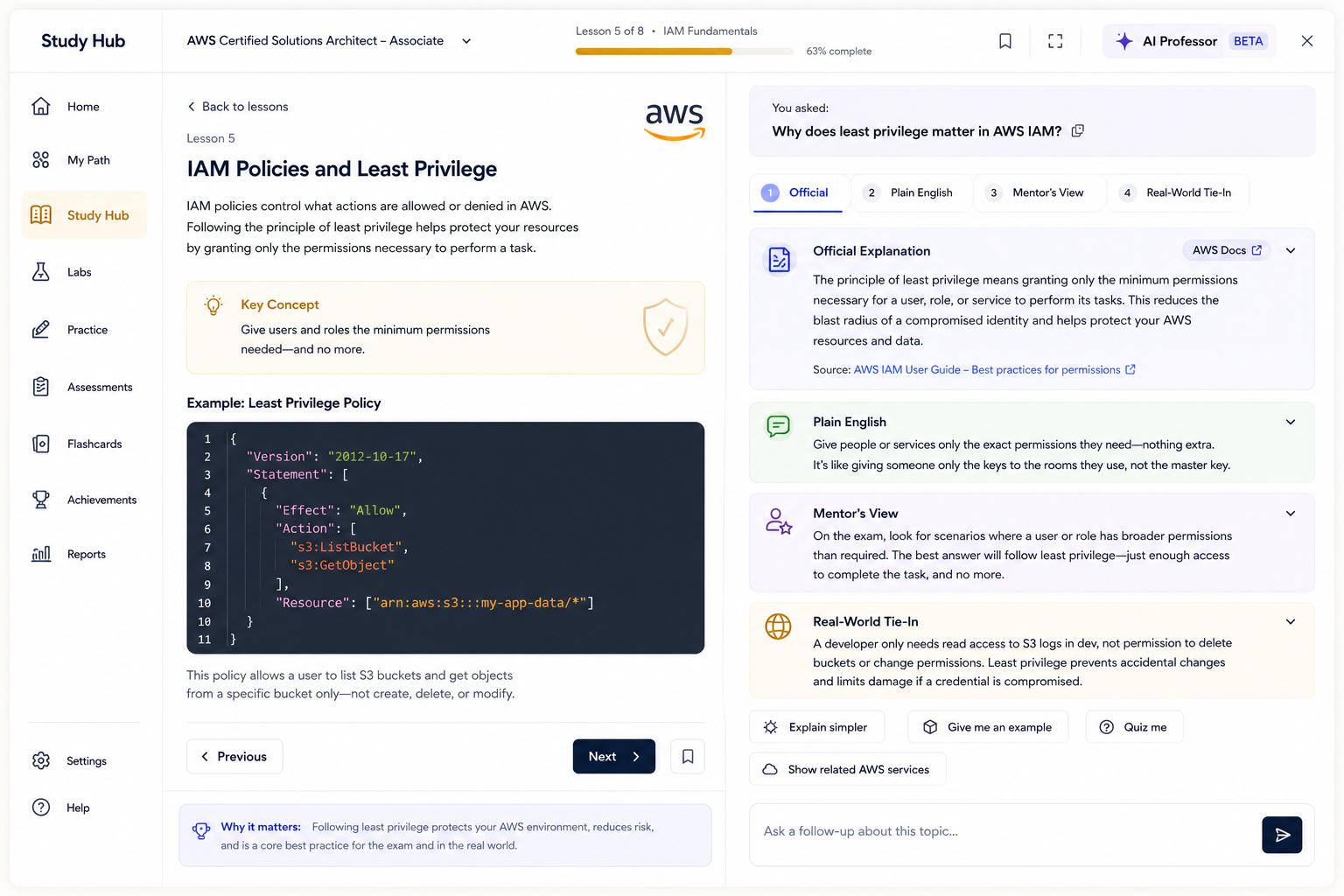Click the Flashcards icon

click(41, 444)
